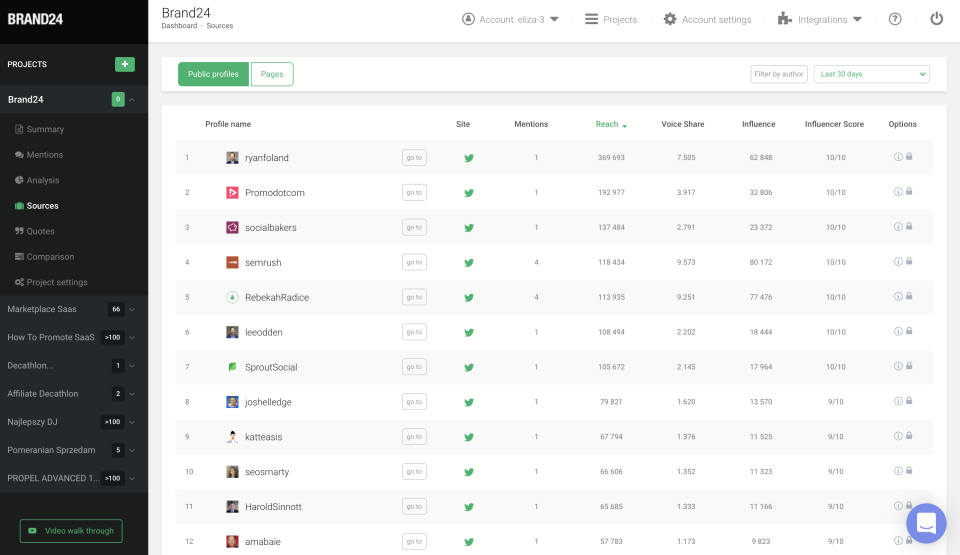Open Twitter site icon for ryanfoland
This screenshot has width=960, height=555.
point(469,158)
